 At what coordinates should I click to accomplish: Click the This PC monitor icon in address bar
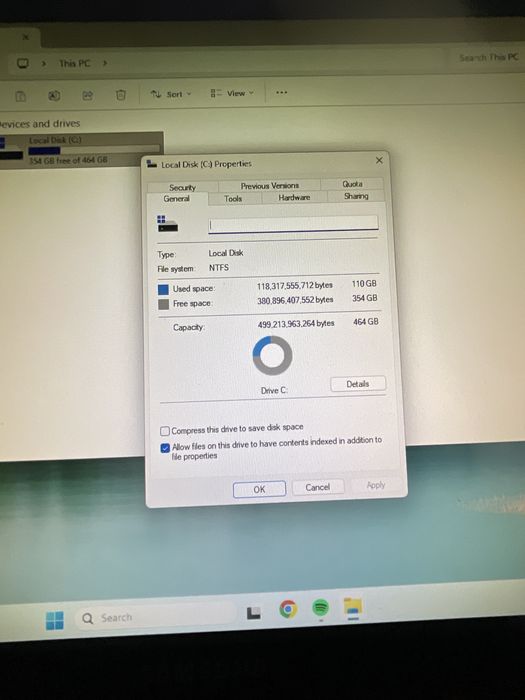pyautogui.click(x=23, y=63)
